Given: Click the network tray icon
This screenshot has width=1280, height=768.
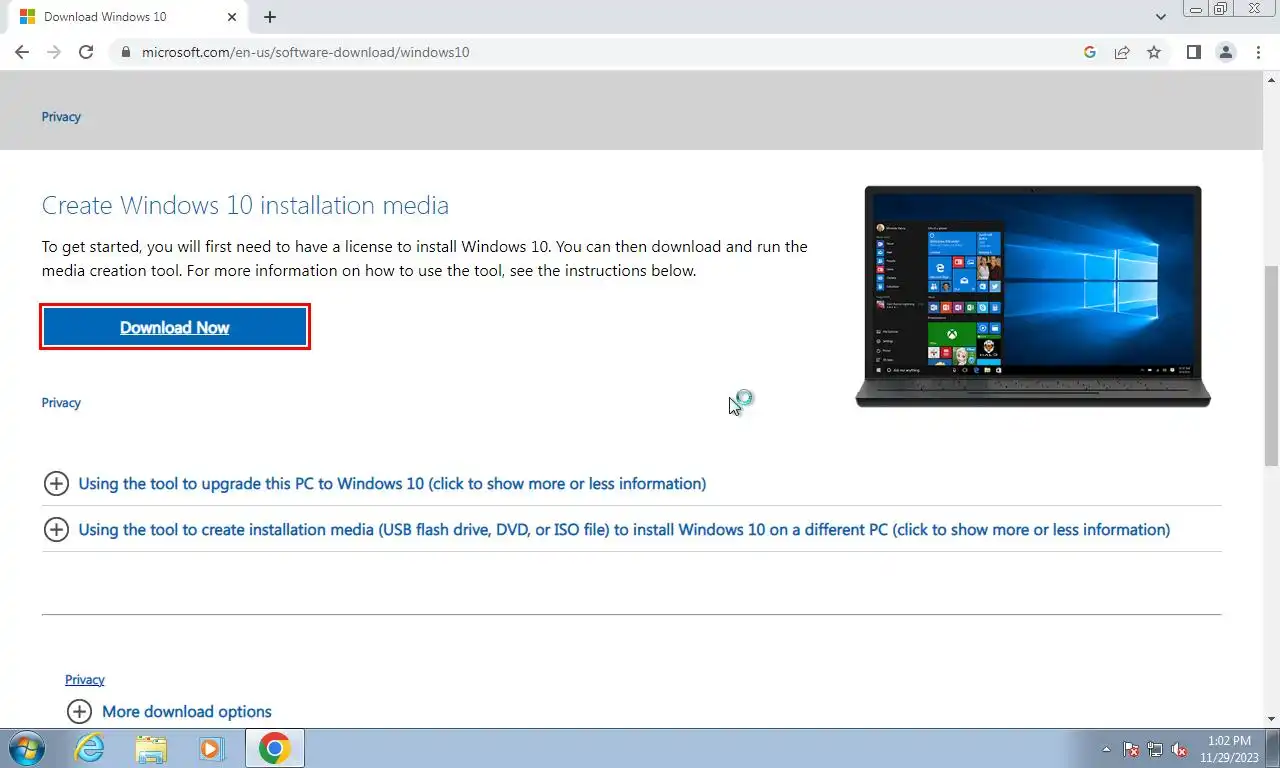Looking at the screenshot, I should pos(1156,749).
